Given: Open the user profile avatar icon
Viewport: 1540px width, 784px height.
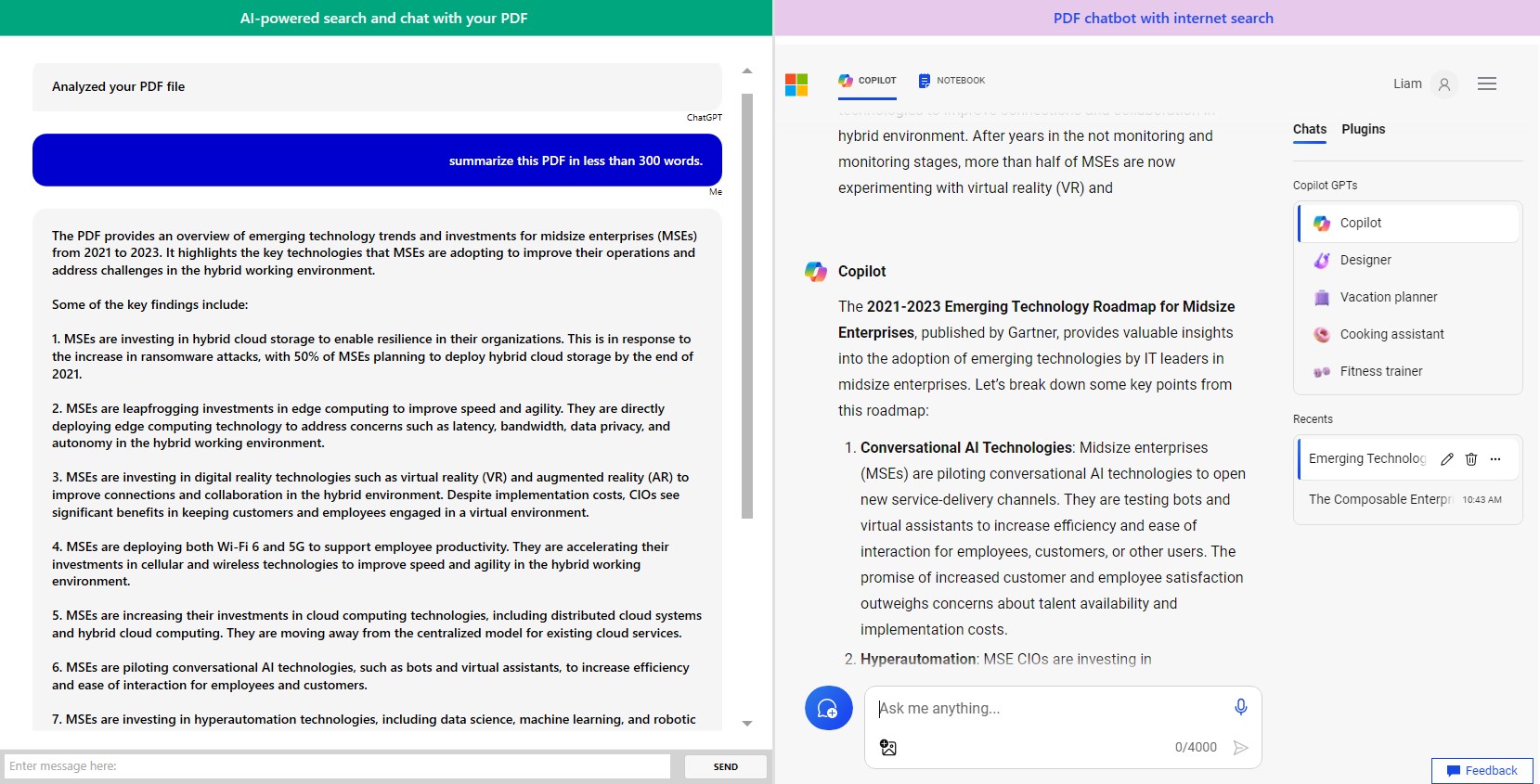Looking at the screenshot, I should [1443, 84].
